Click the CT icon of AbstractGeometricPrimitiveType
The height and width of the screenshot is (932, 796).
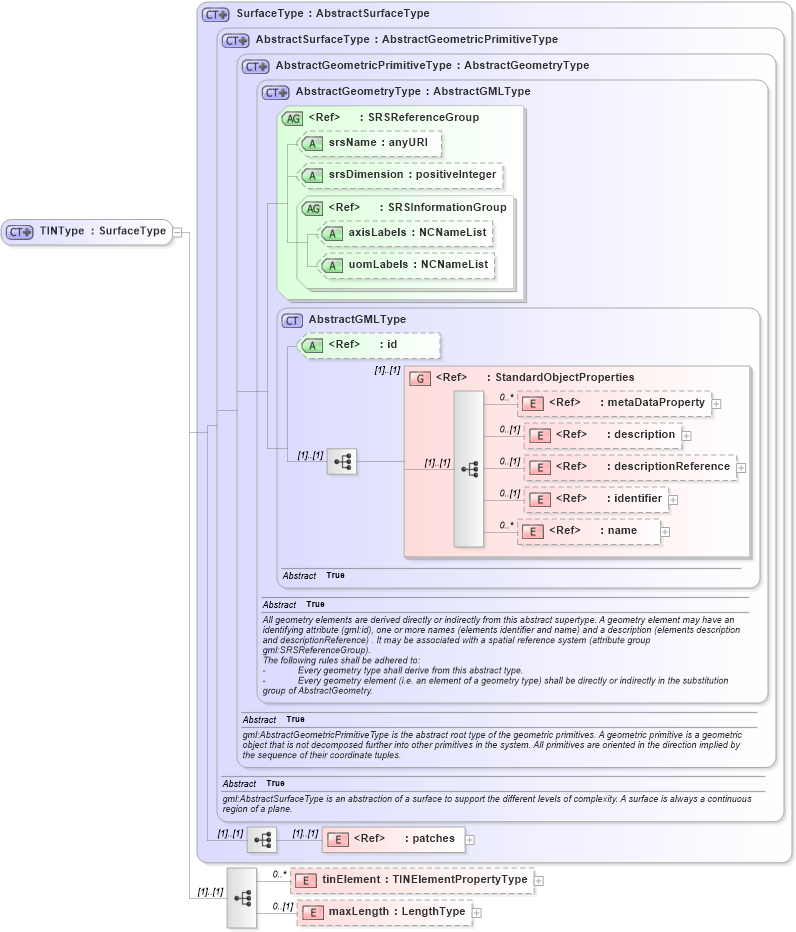[256, 67]
